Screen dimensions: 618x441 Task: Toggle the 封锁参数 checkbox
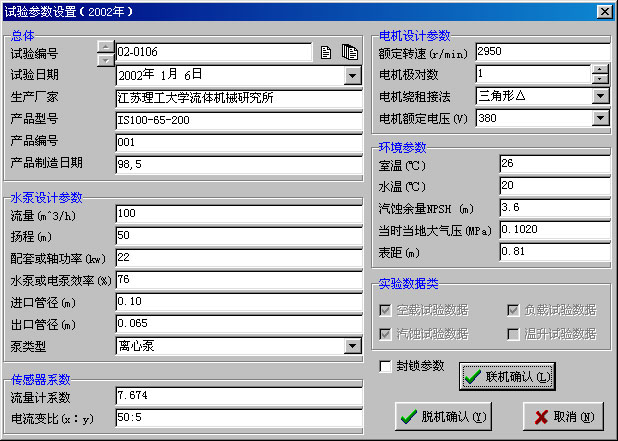click(x=385, y=366)
